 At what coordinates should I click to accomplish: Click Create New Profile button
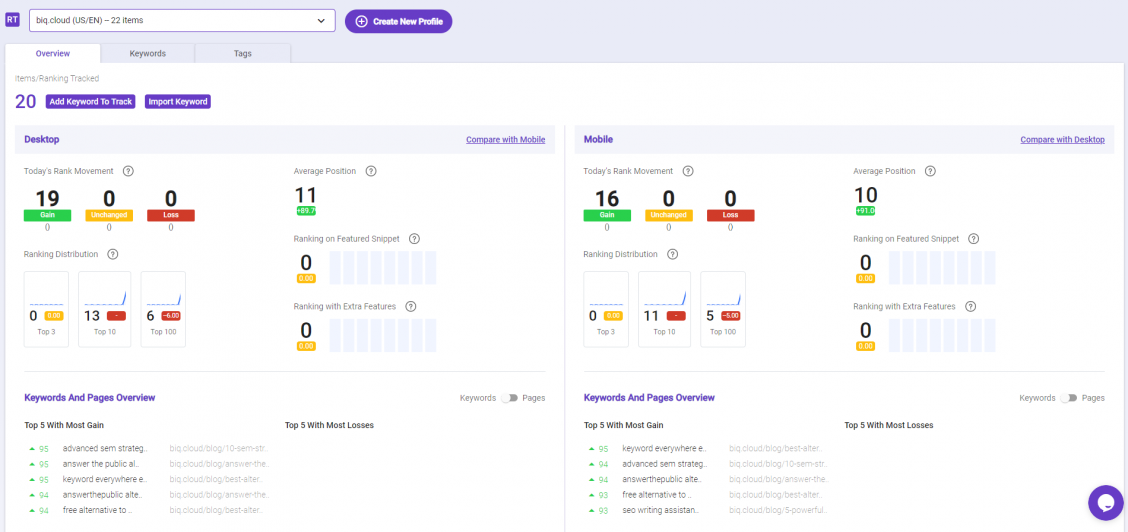click(x=399, y=22)
